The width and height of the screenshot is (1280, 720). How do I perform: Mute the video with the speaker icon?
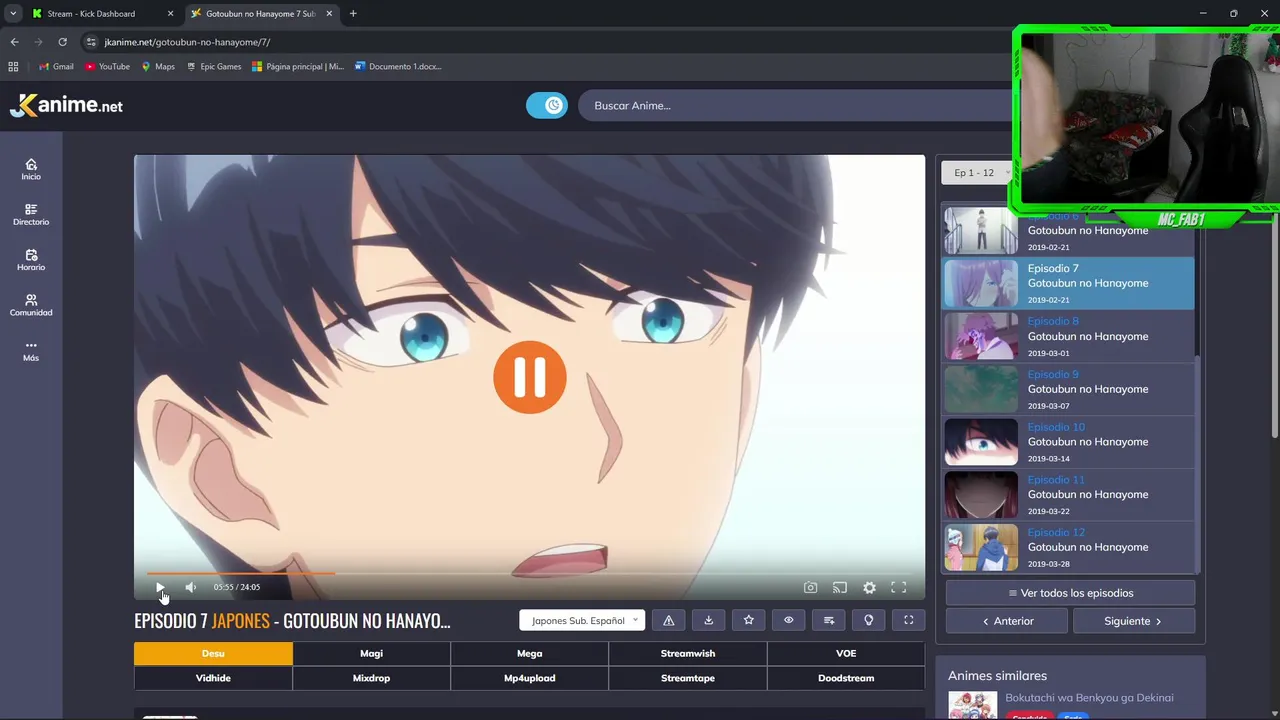coord(190,587)
